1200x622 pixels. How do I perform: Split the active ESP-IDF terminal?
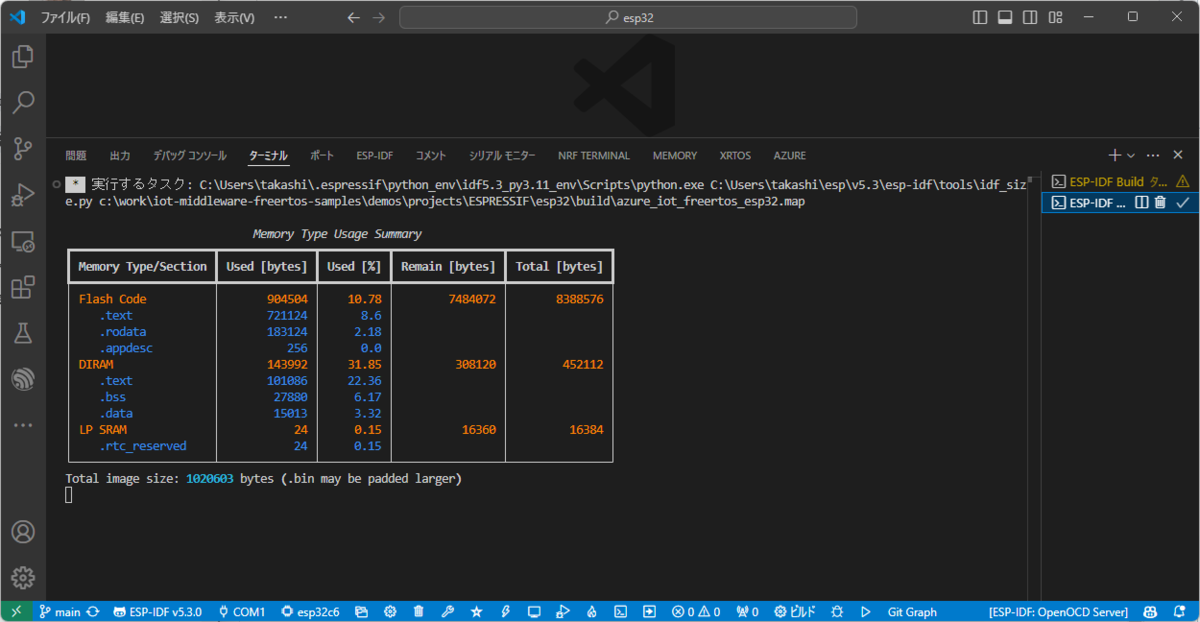(x=1140, y=203)
